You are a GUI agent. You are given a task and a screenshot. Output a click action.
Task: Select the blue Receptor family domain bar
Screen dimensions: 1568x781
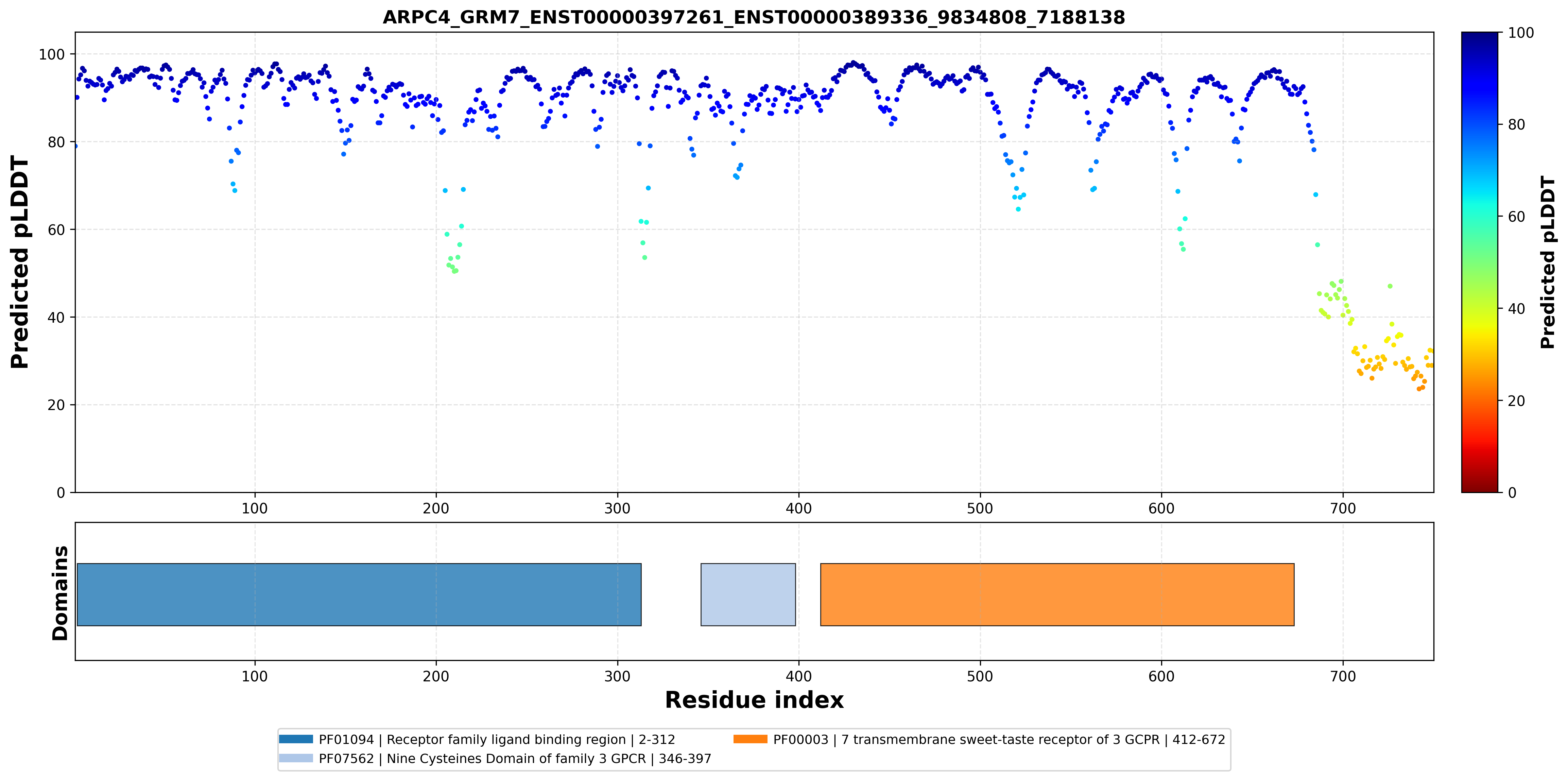pyautogui.click(x=359, y=595)
